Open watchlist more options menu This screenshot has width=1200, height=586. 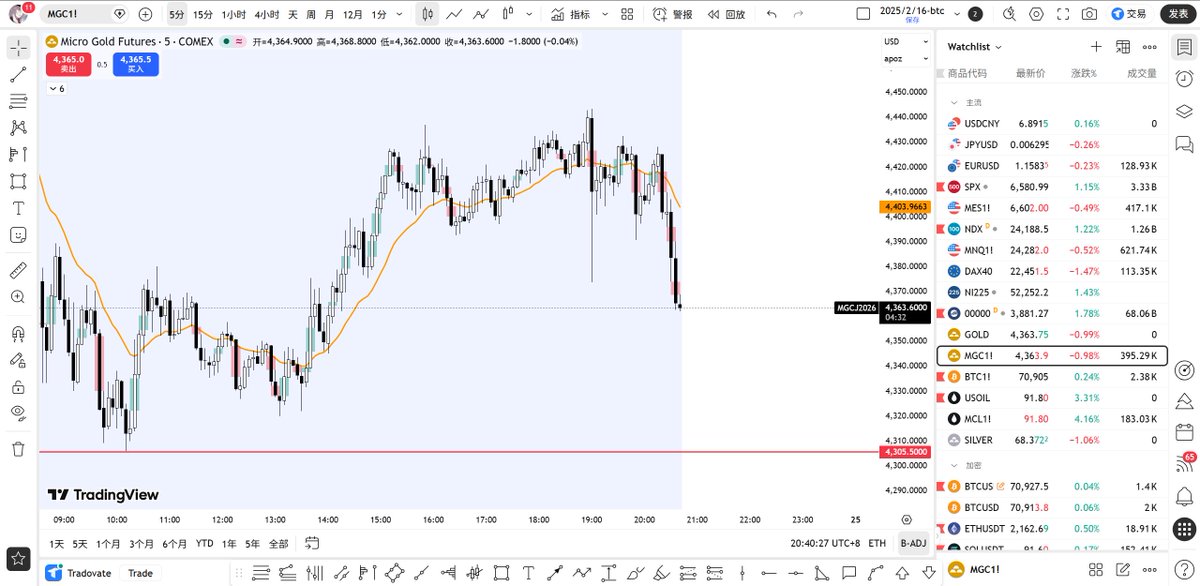pyautogui.click(x=1150, y=47)
